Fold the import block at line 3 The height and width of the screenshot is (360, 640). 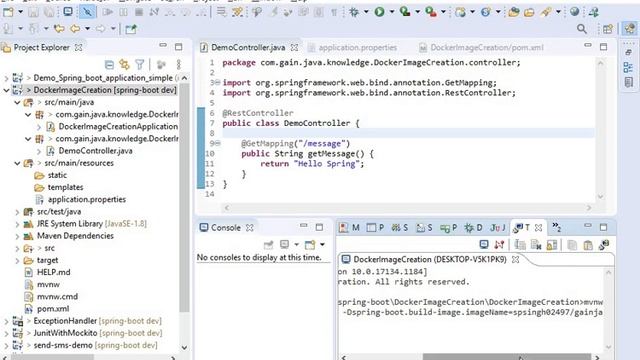coord(218,82)
